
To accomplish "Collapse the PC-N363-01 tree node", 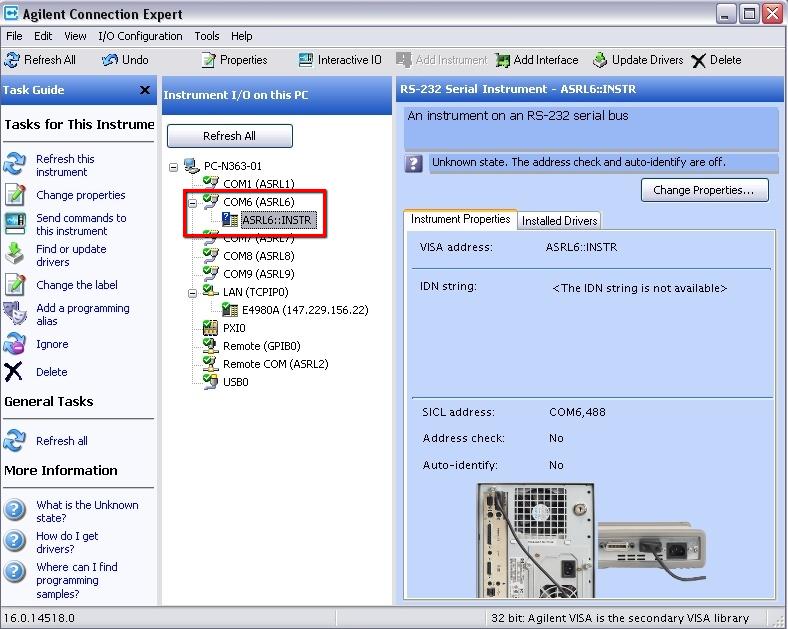I will click(173, 166).
